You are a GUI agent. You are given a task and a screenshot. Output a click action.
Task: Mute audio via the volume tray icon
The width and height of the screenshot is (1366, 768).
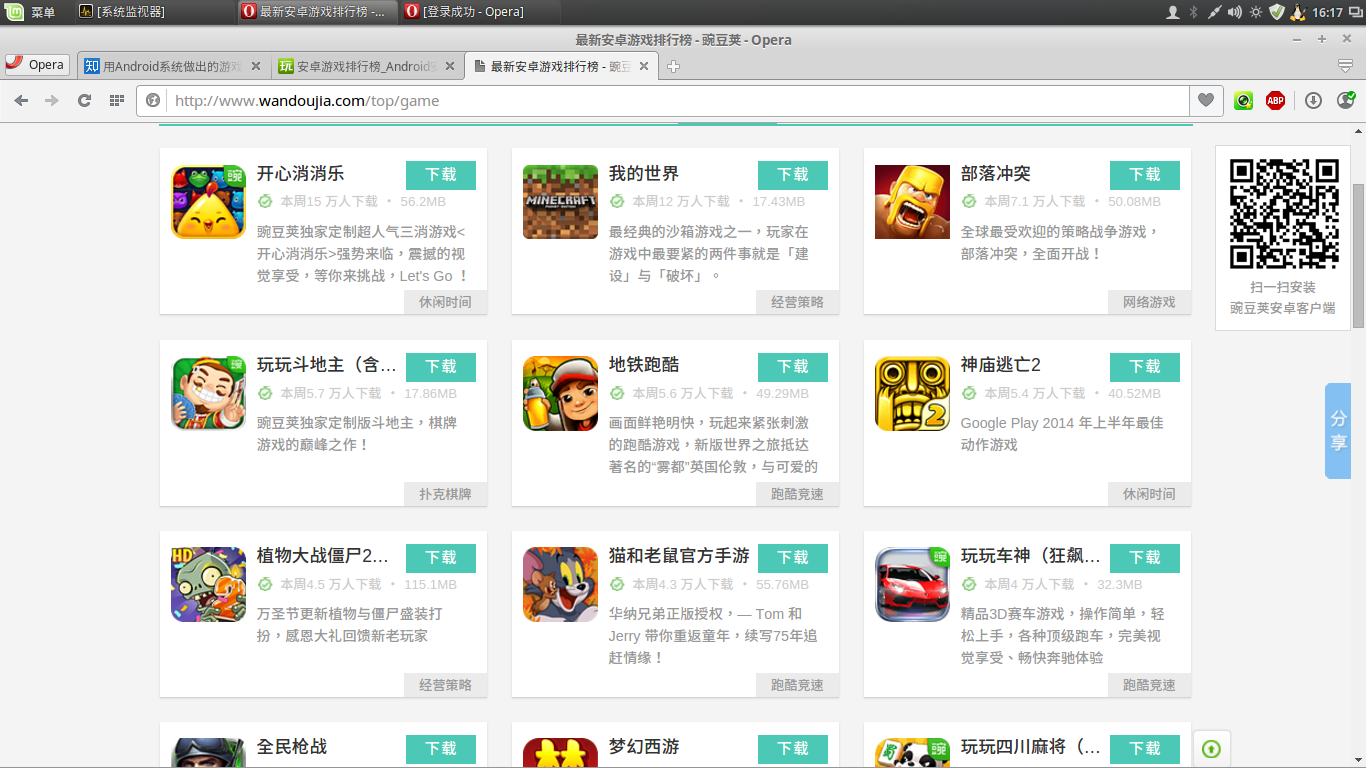pyautogui.click(x=1235, y=12)
